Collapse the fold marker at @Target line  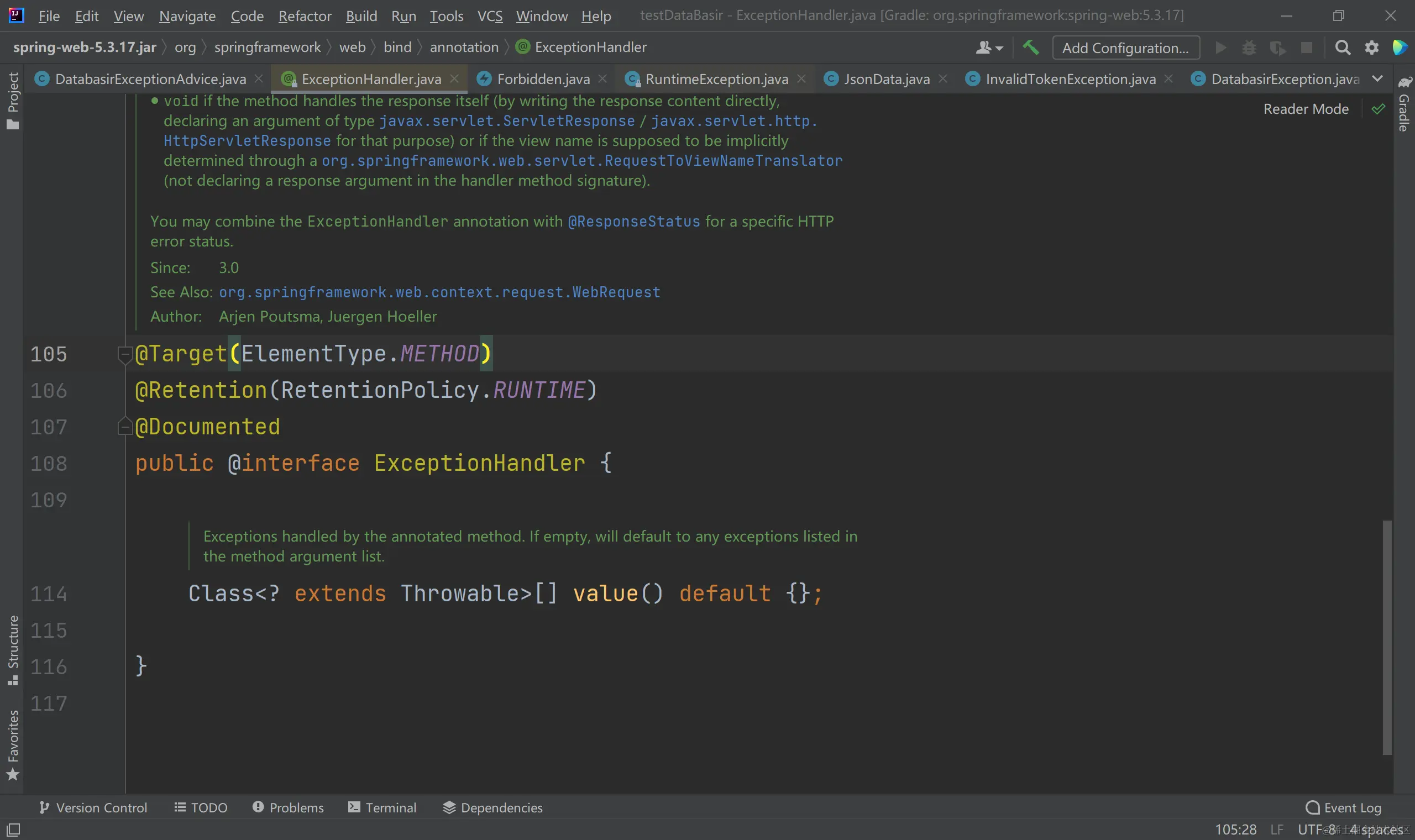tap(124, 354)
